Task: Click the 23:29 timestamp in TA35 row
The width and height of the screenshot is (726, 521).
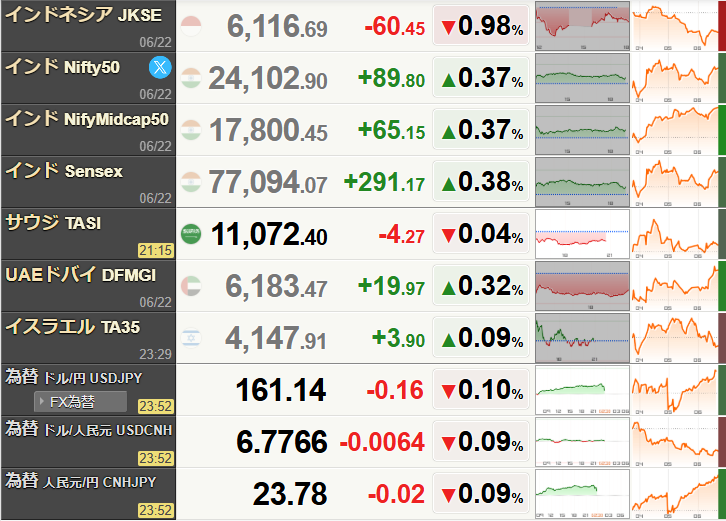Action: 156,354
